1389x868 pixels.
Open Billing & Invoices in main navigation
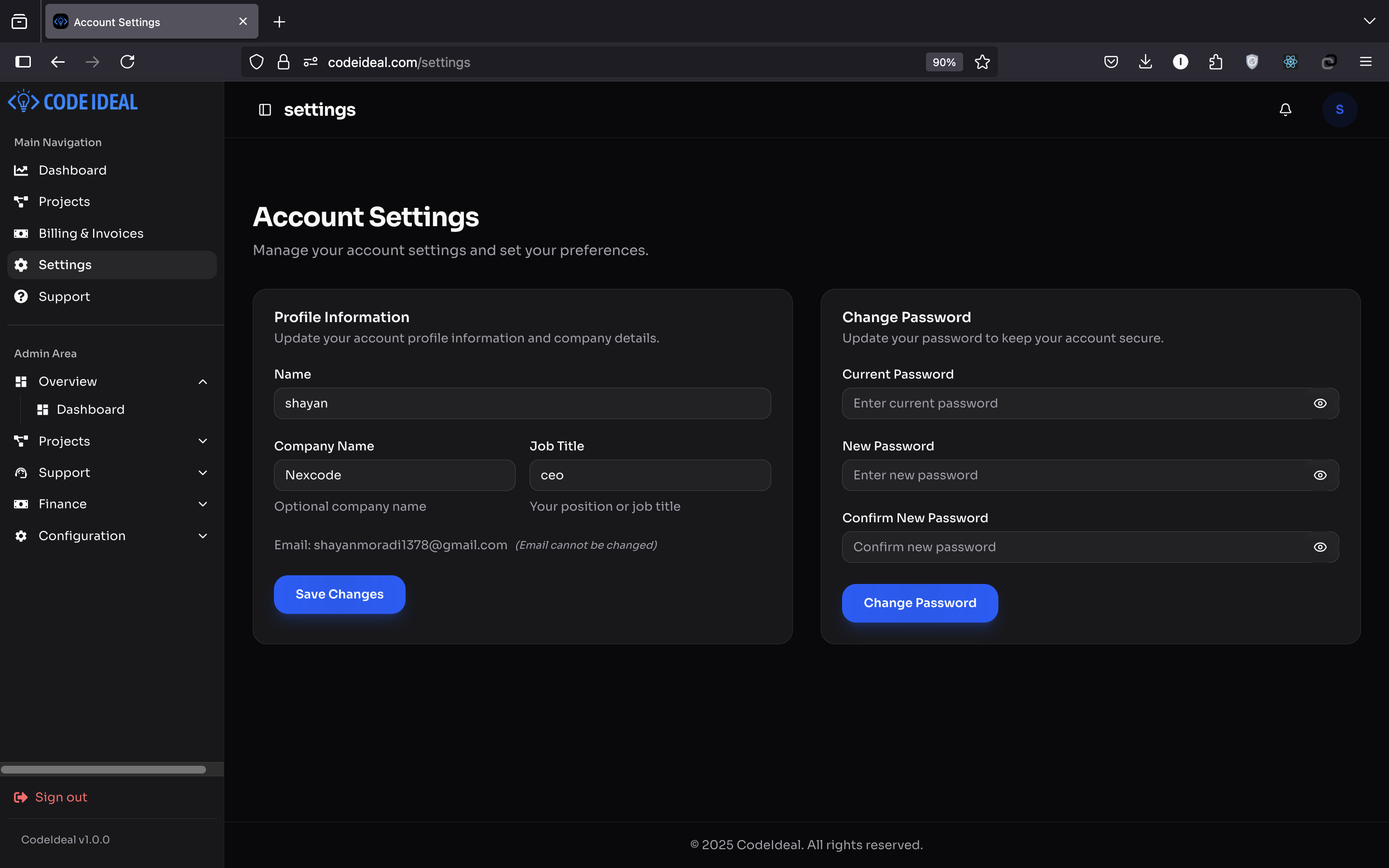point(91,234)
